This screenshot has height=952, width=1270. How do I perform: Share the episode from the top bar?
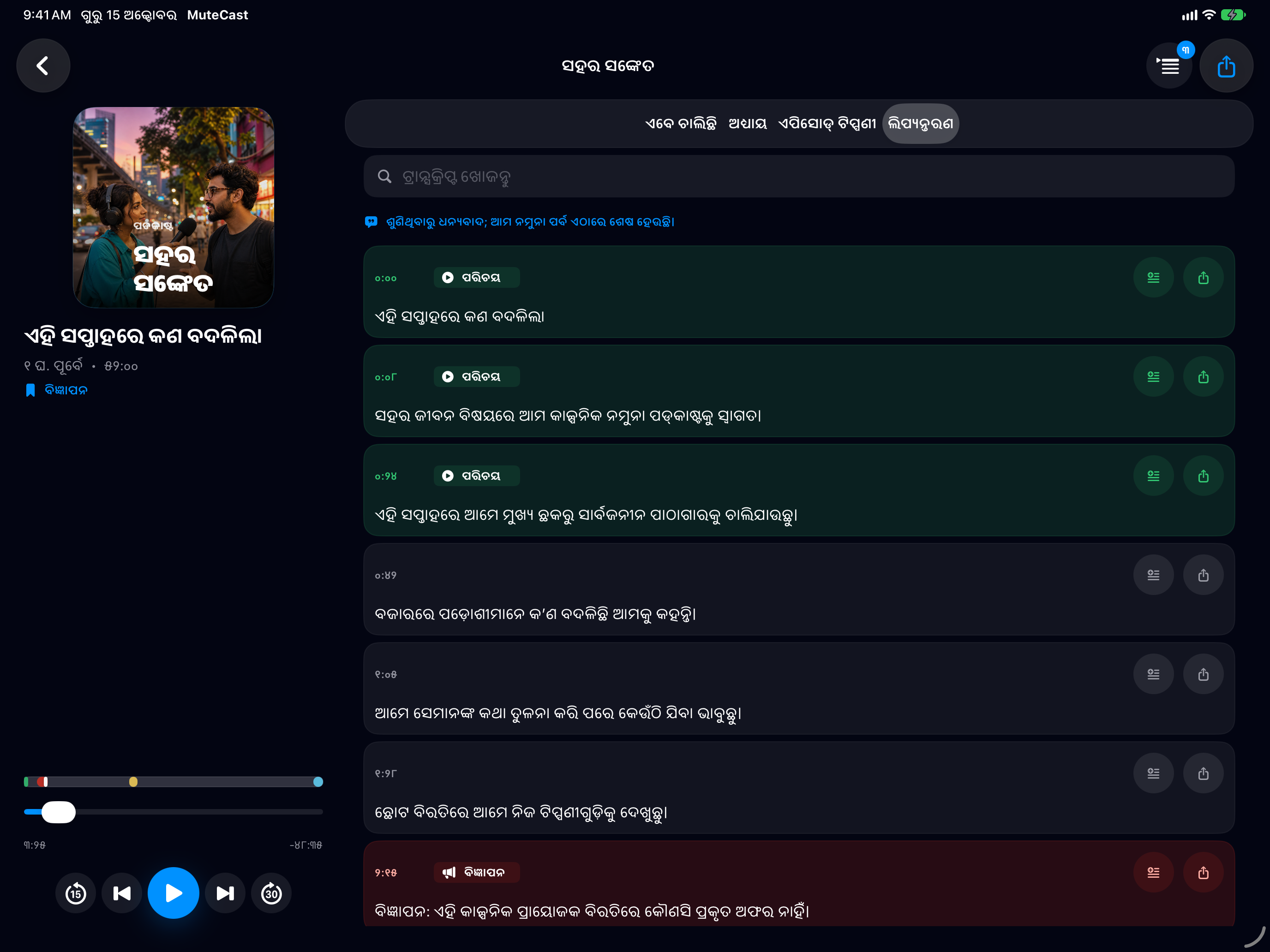pyautogui.click(x=1226, y=66)
